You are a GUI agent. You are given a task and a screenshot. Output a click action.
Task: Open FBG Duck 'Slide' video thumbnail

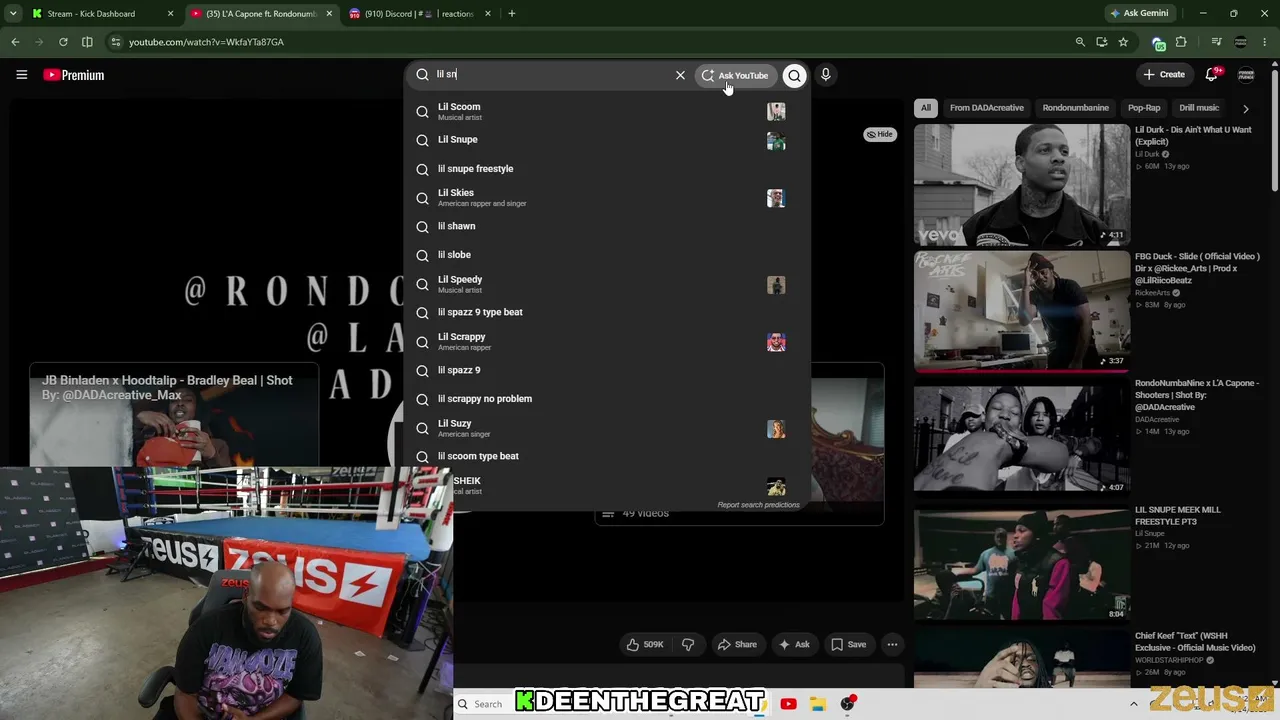1021,311
